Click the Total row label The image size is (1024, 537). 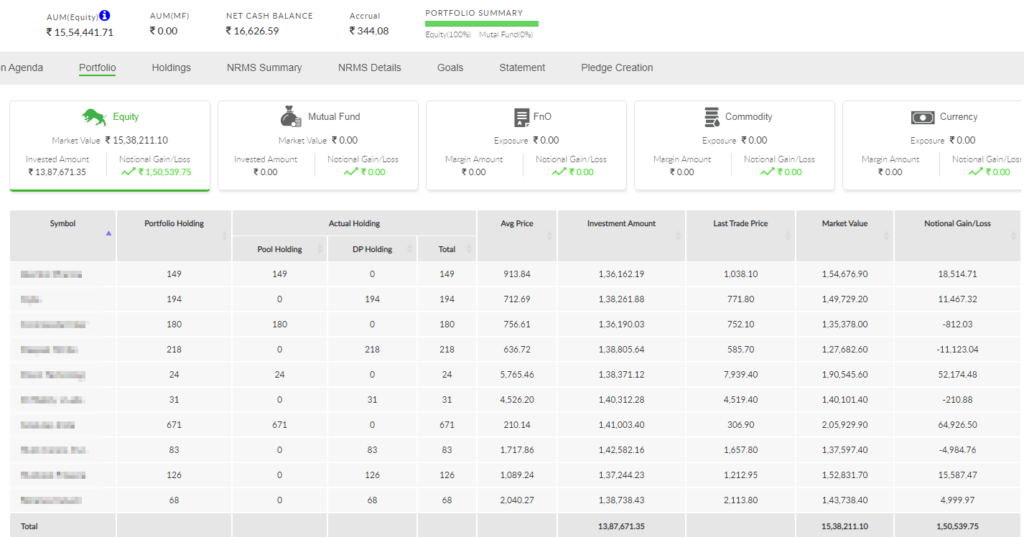(29, 526)
